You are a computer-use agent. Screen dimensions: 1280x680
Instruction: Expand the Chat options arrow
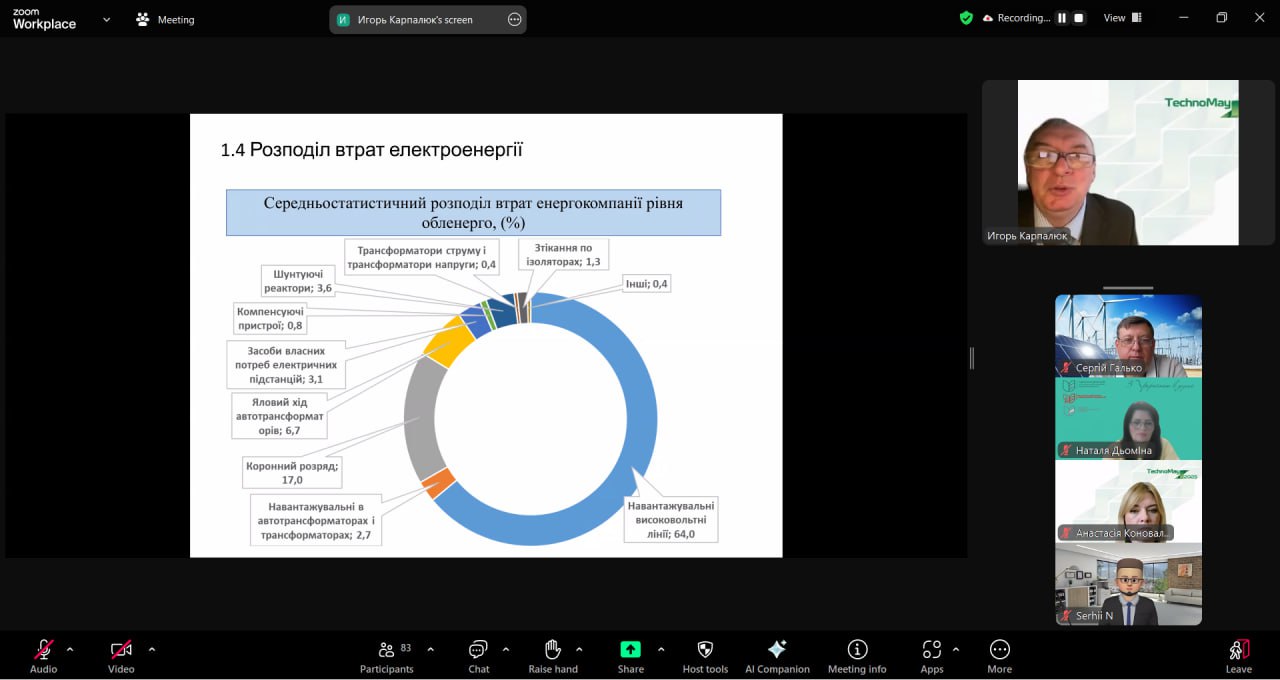(506, 649)
